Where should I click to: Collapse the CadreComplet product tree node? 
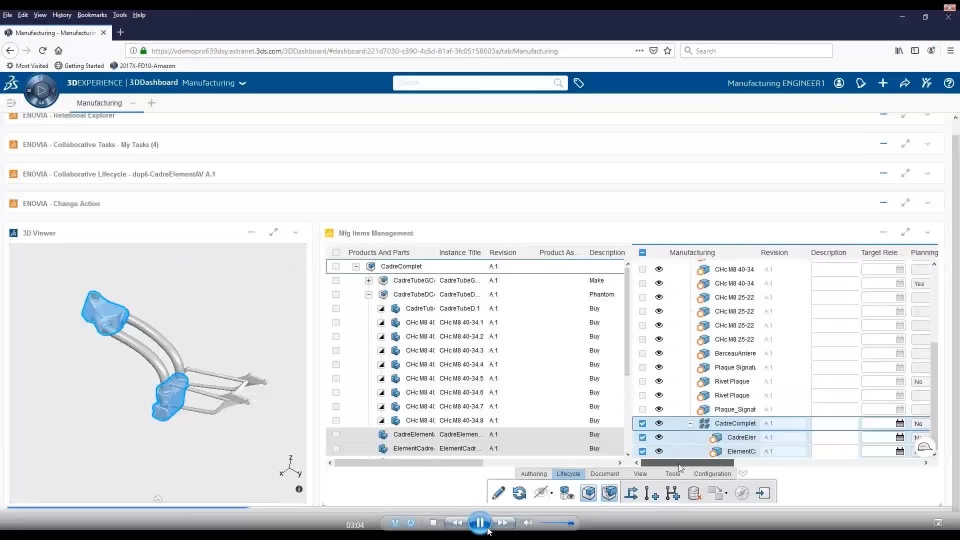(356, 266)
